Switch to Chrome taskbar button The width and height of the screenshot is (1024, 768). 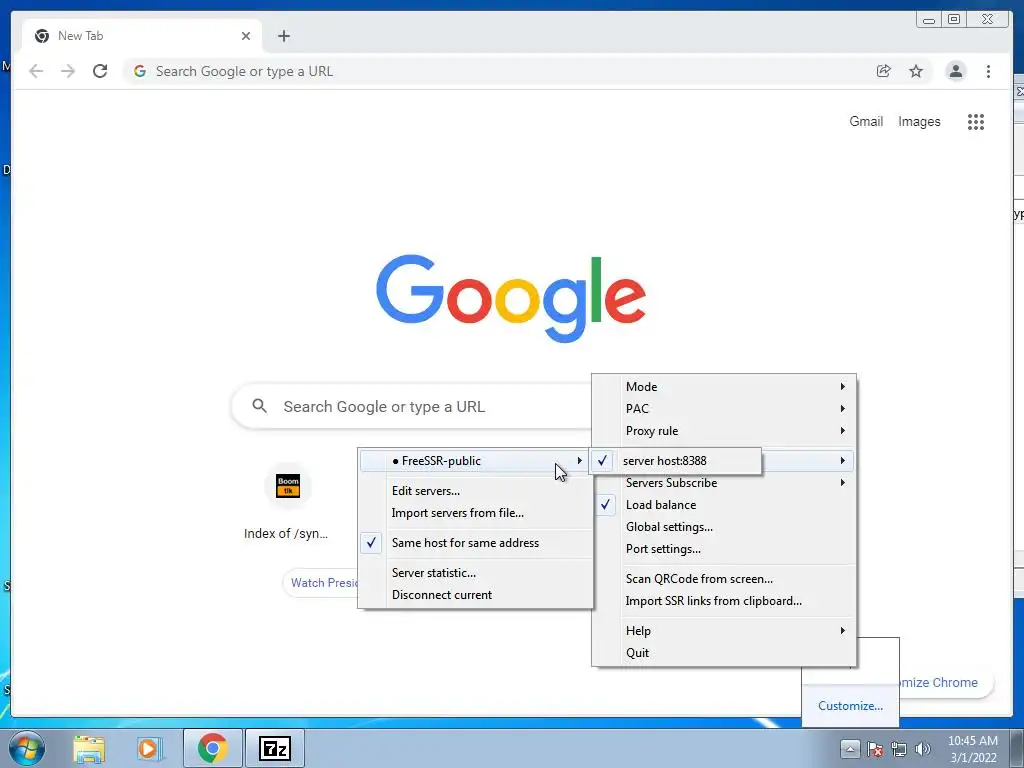[x=213, y=748]
